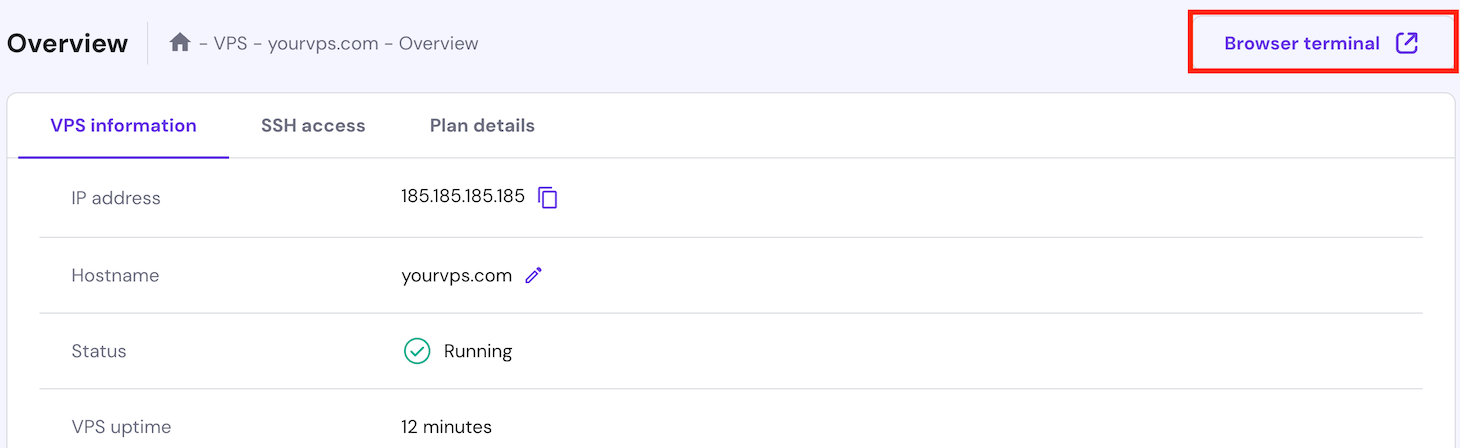Click the Hostname row label
The image size is (1460, 448).
coord(115,276)
